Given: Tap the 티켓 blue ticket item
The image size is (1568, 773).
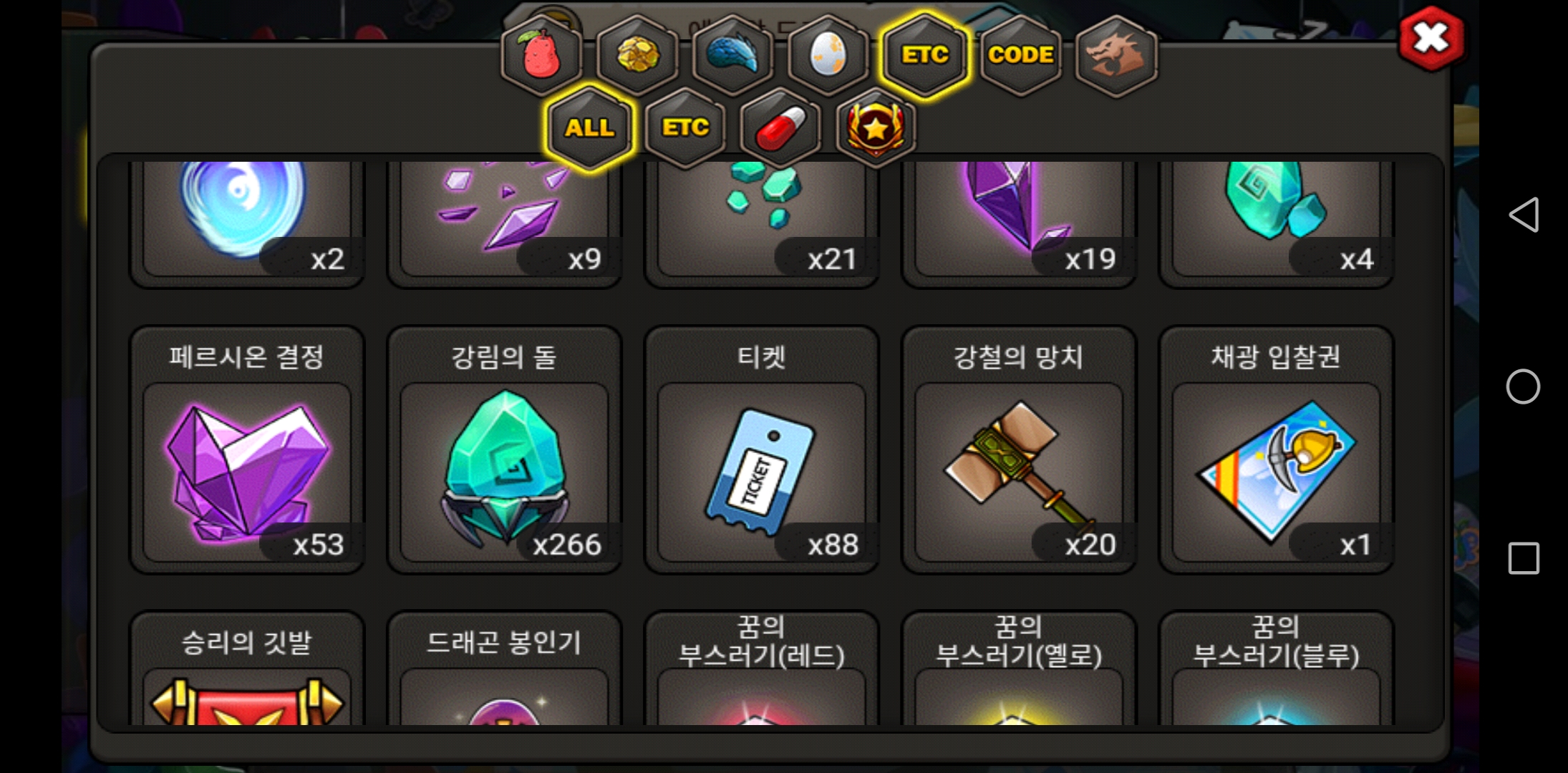Looking at the screenshot, I should click(762, 450).
